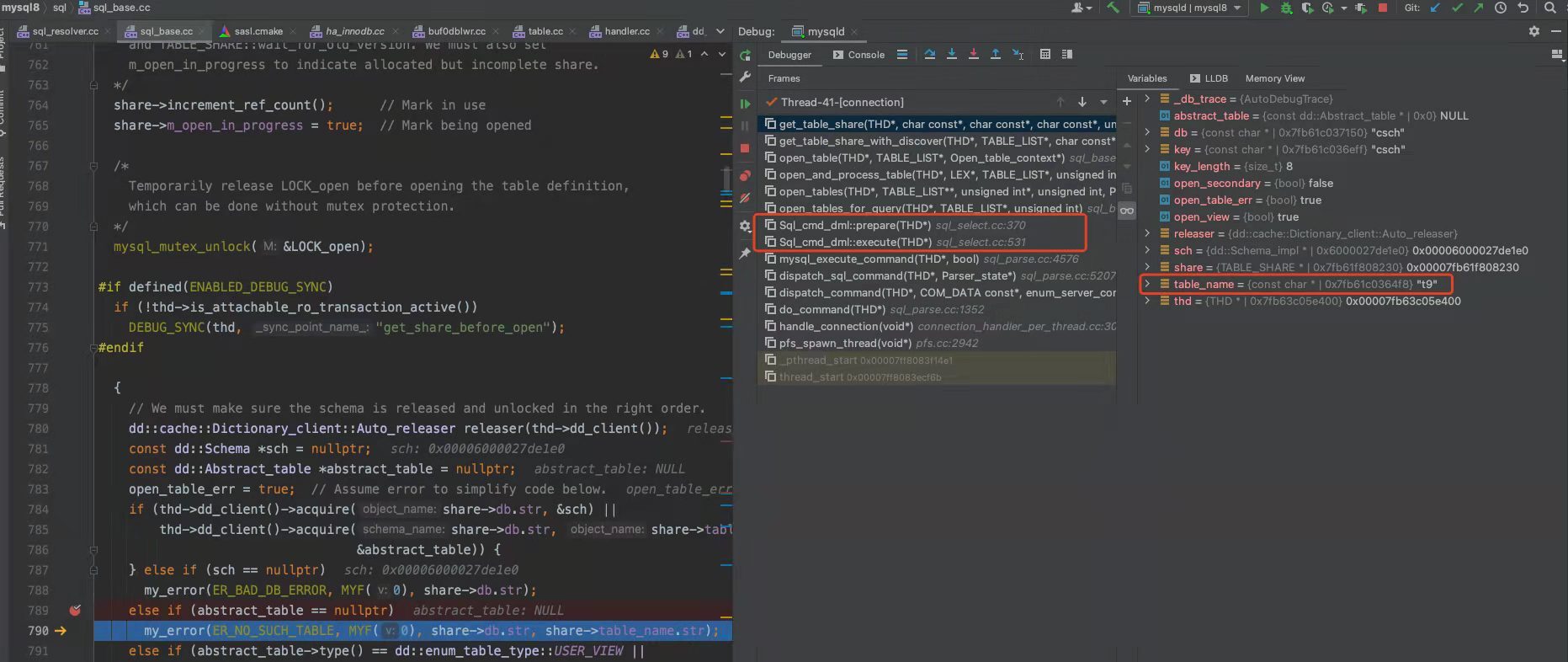The width and height of the screenshot is (1568, 662).
Task: Open the mysqld run configuration dropdown
Action: coord(1189,8)
